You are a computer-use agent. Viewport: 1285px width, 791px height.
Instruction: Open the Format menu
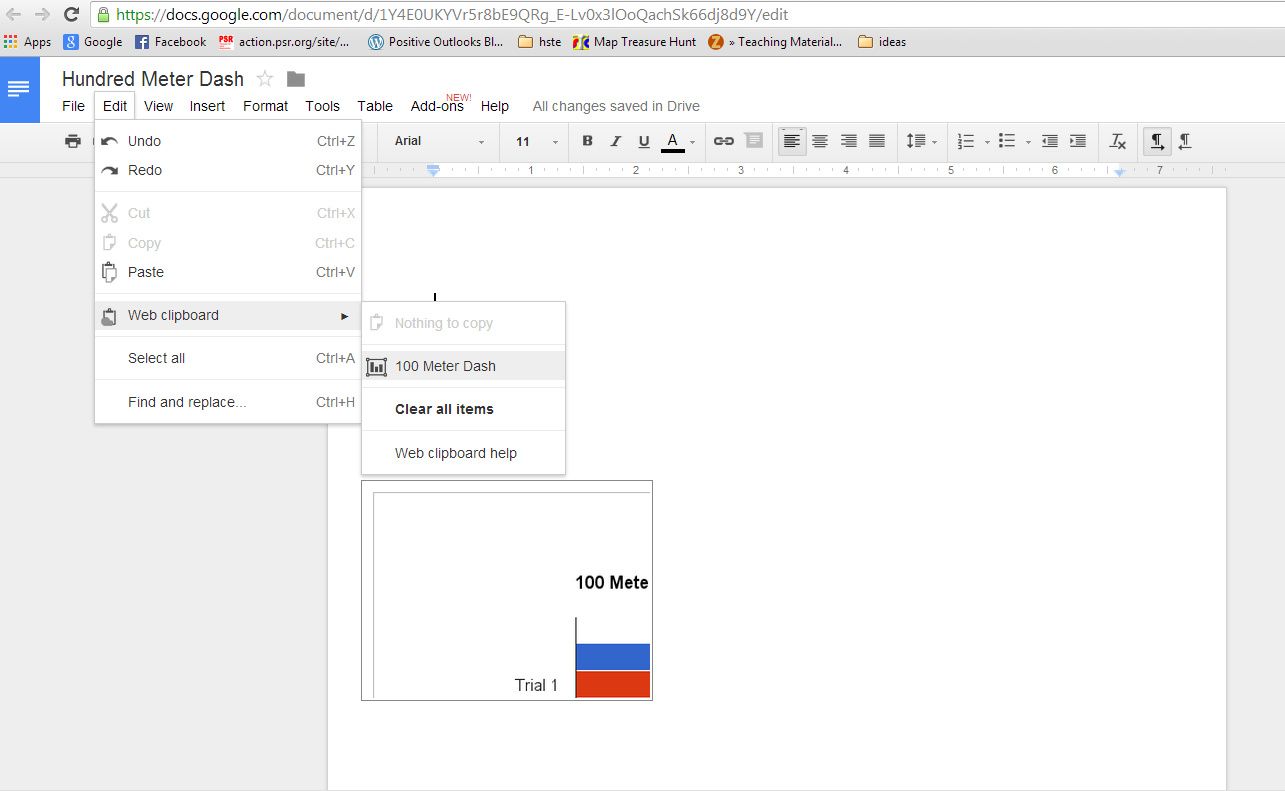click(x=265, y=106)
